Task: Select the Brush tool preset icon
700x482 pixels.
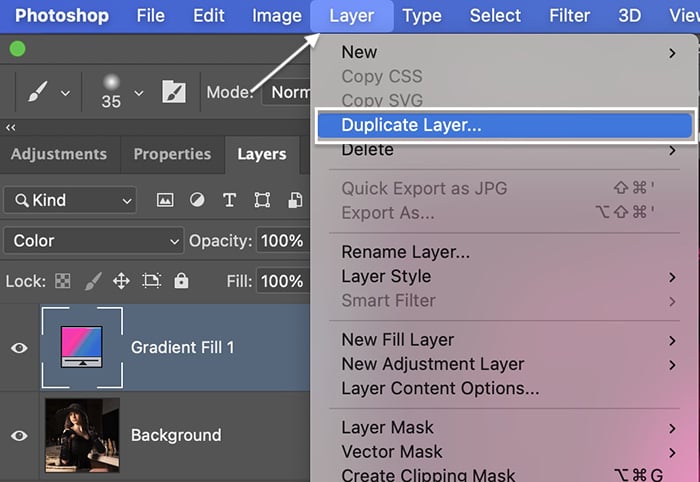Action: point(38,91)
